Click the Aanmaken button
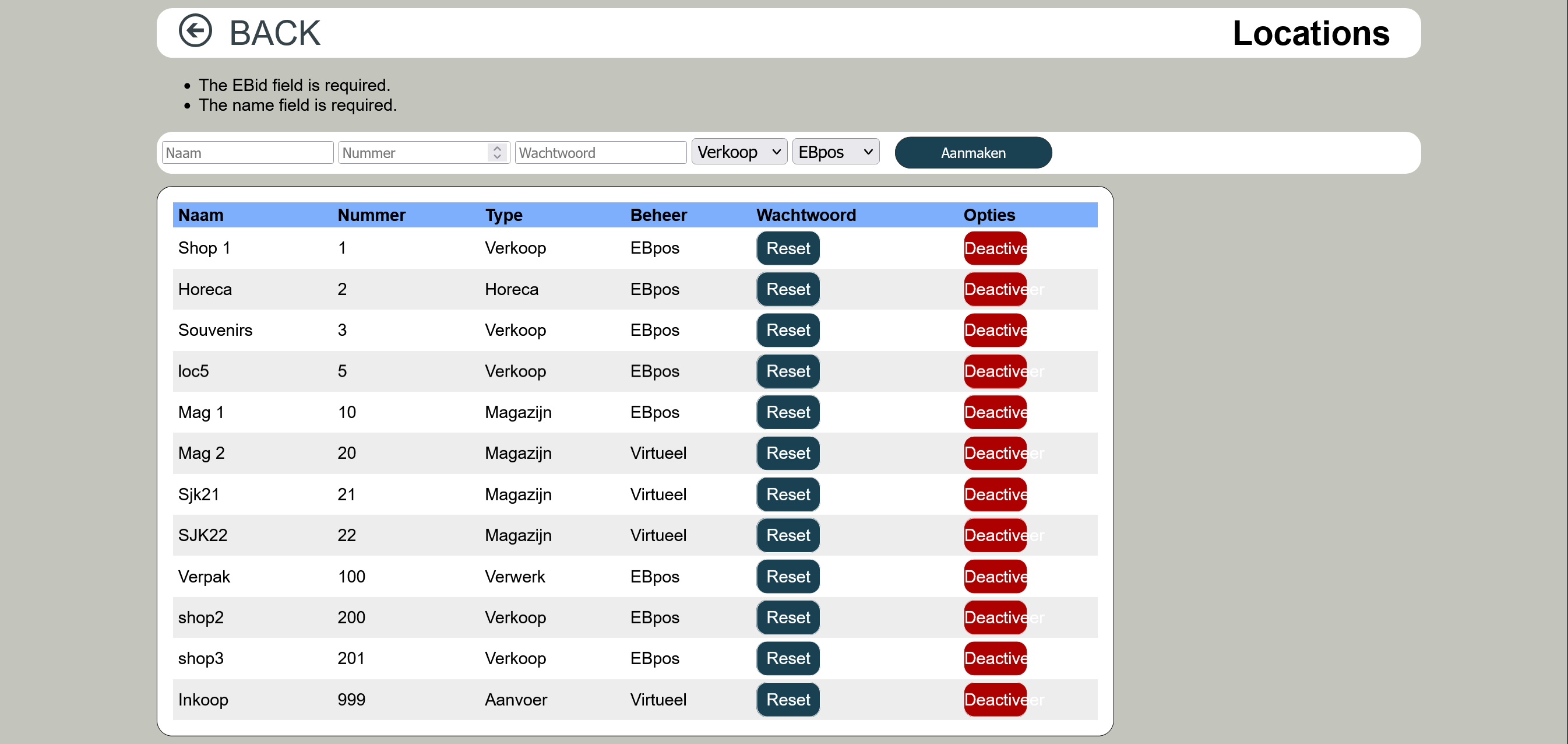Image resolution: width=1568 pixels, height=744 pixels. (x=972, y=153)
